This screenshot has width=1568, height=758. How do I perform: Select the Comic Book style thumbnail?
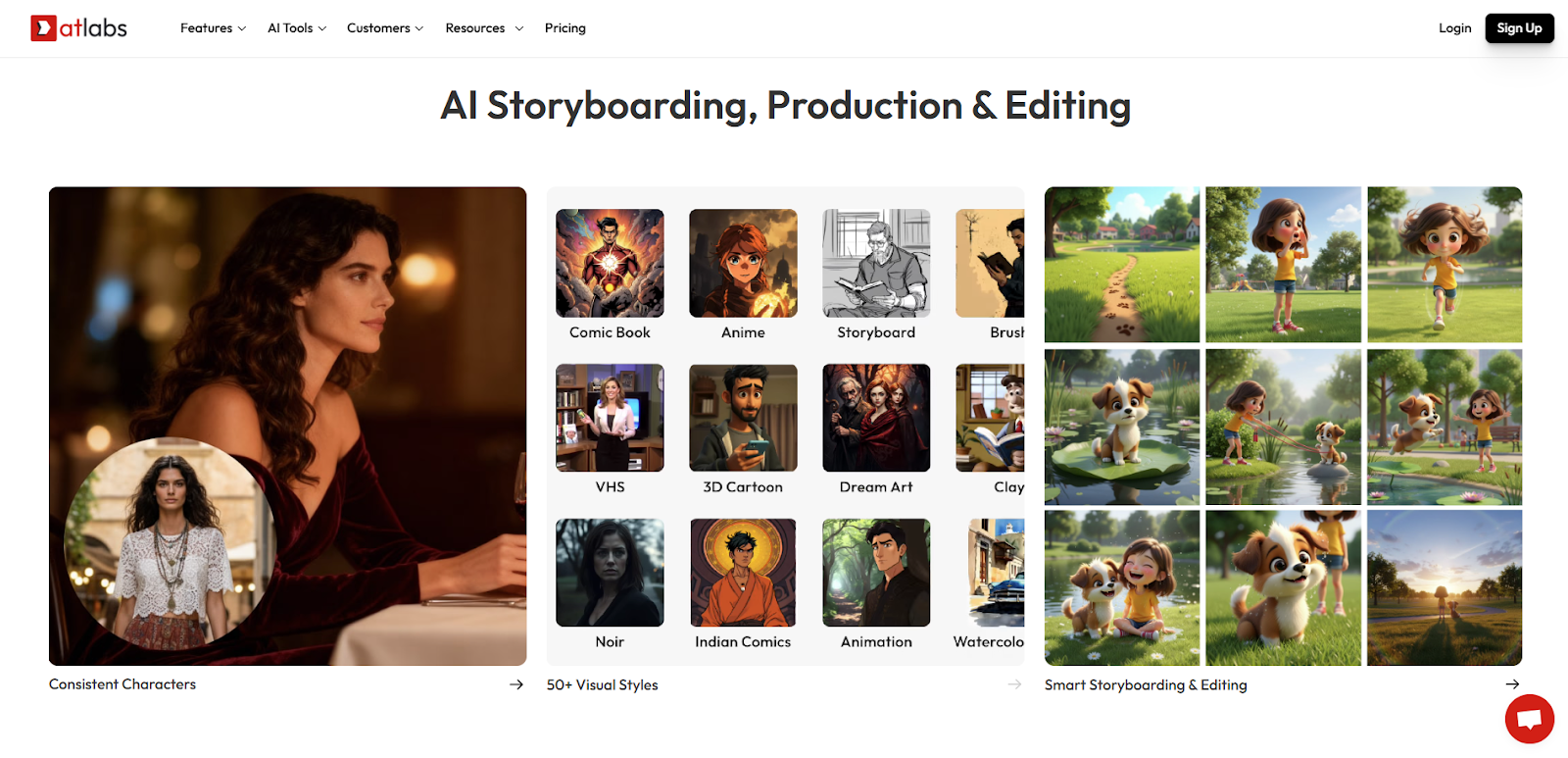point(610,263)
